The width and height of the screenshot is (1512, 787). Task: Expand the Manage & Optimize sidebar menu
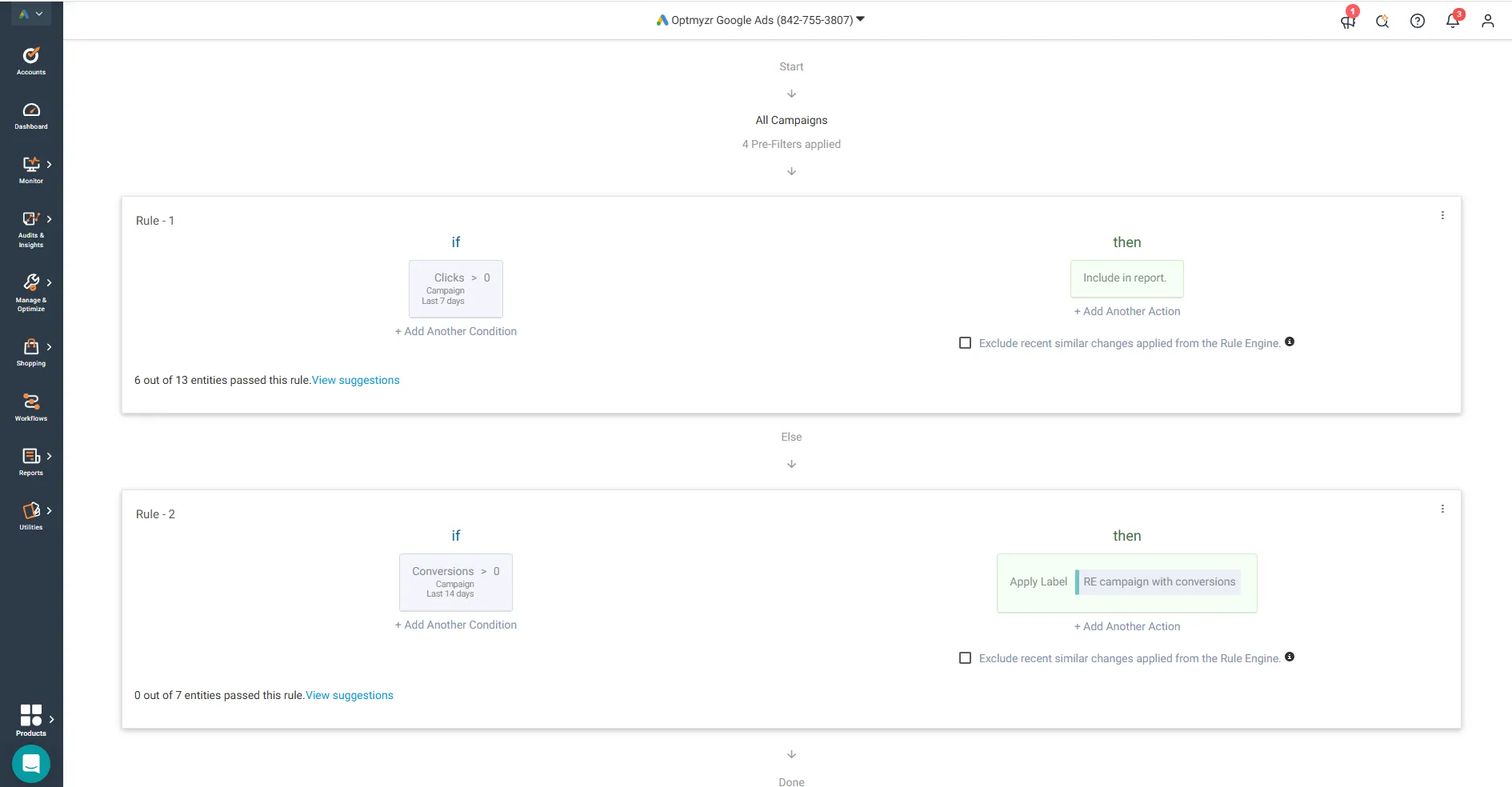(x=31, y=292)
